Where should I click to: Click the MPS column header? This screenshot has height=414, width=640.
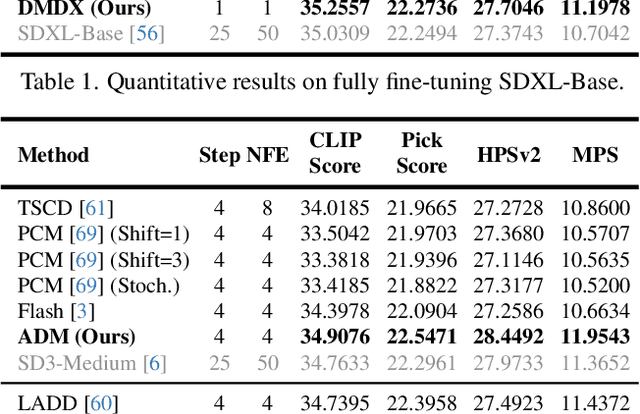click(x=595, y=155)
